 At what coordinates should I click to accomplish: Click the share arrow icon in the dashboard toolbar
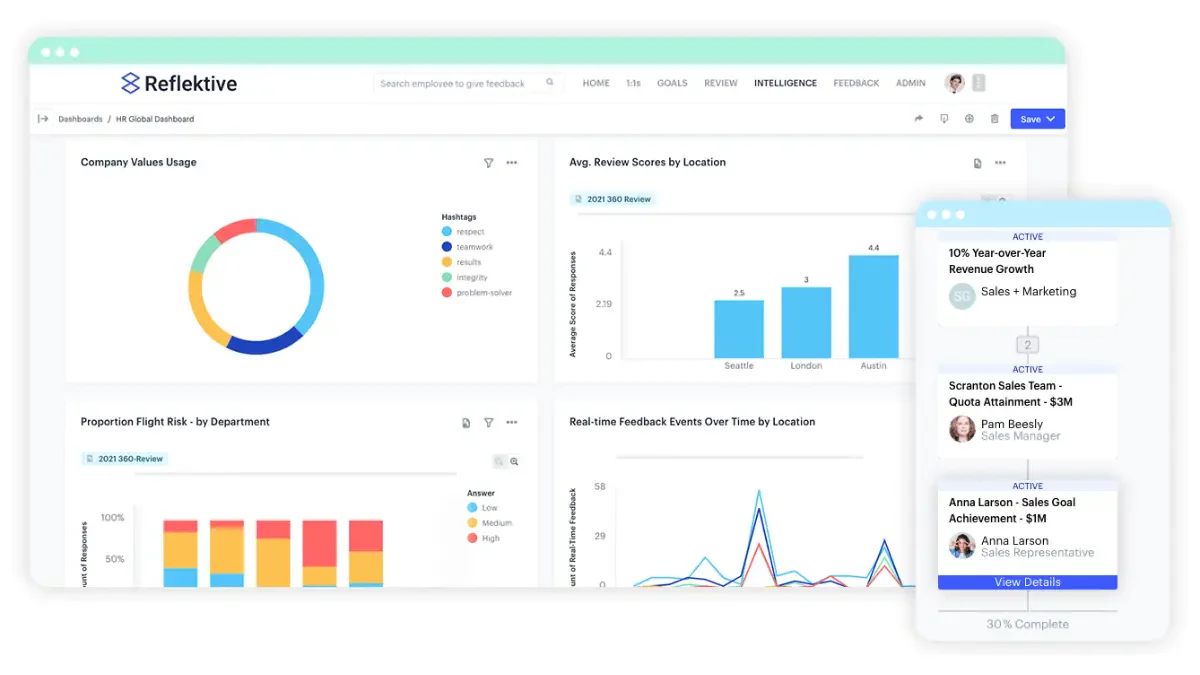918,119
